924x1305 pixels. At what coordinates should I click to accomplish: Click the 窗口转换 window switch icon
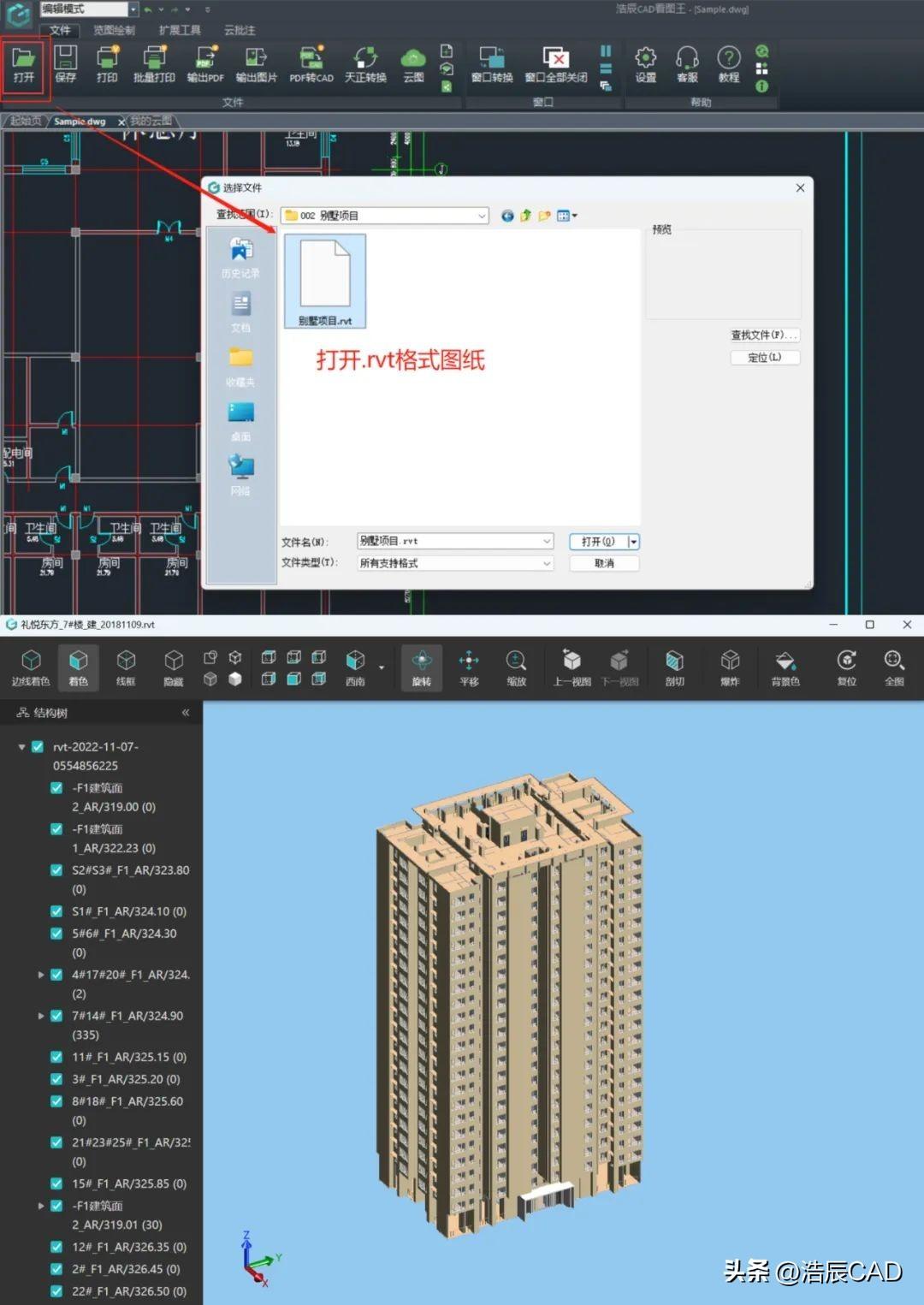click(492, 64)
